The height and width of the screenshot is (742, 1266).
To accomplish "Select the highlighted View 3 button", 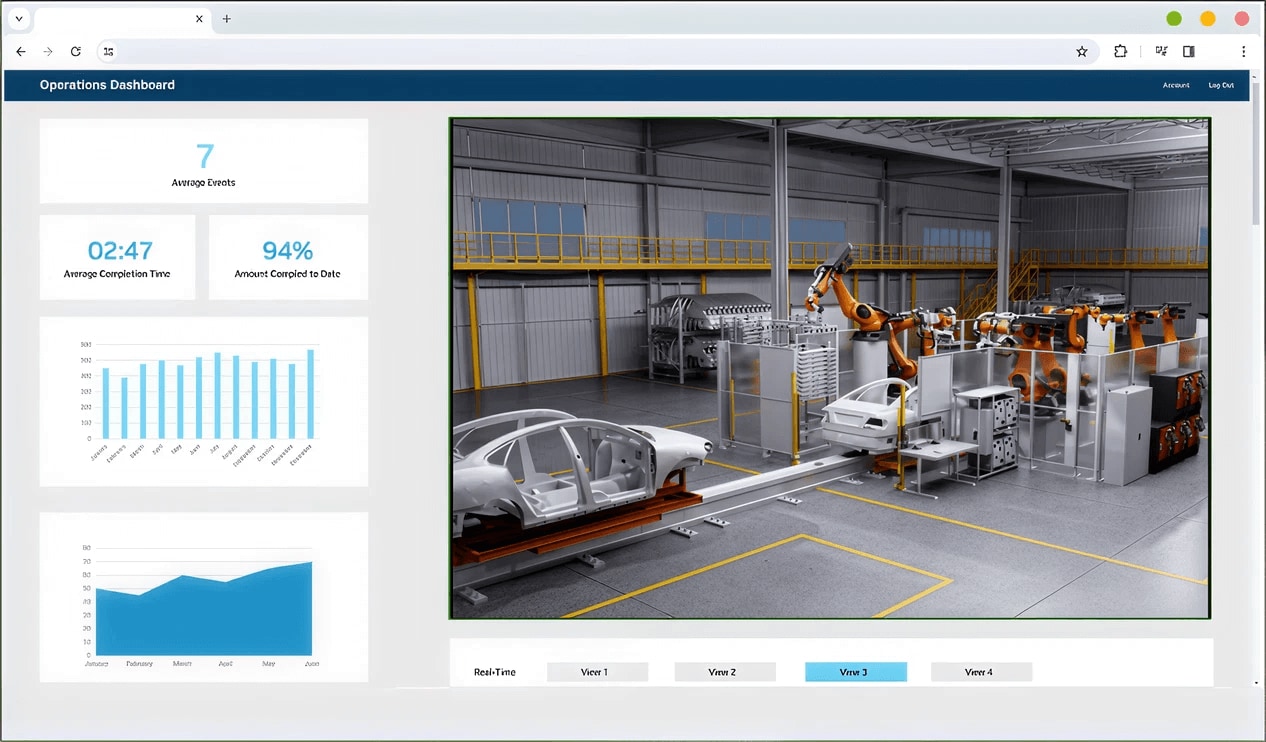I will point(855,672).
